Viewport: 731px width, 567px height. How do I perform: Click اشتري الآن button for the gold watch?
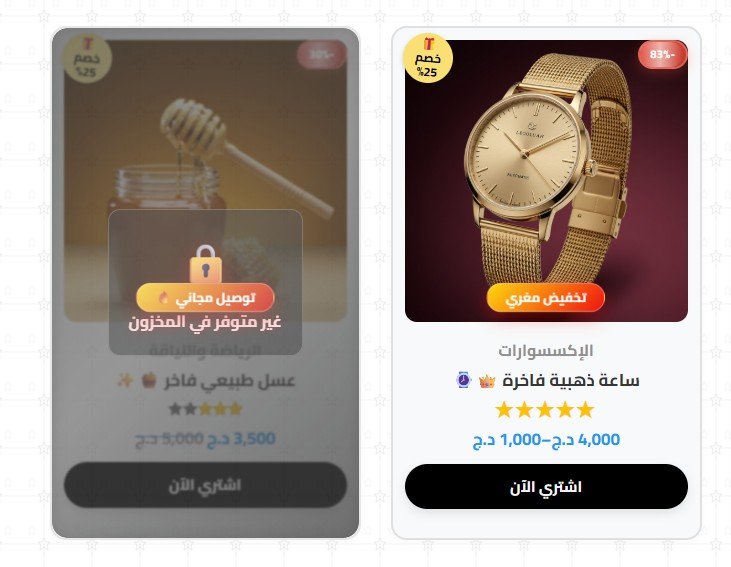[546, 486]
